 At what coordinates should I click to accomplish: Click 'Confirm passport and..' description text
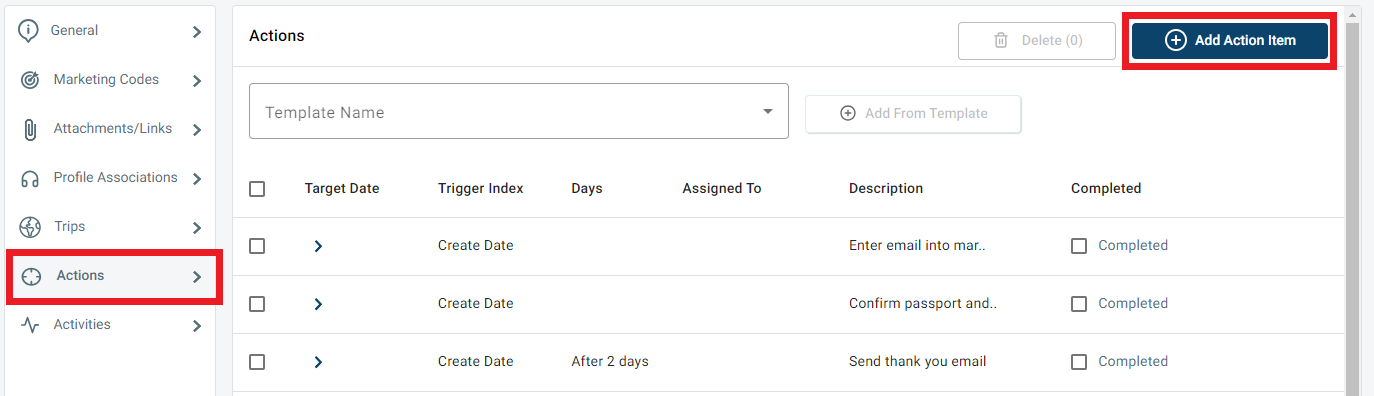coord(923,304)
